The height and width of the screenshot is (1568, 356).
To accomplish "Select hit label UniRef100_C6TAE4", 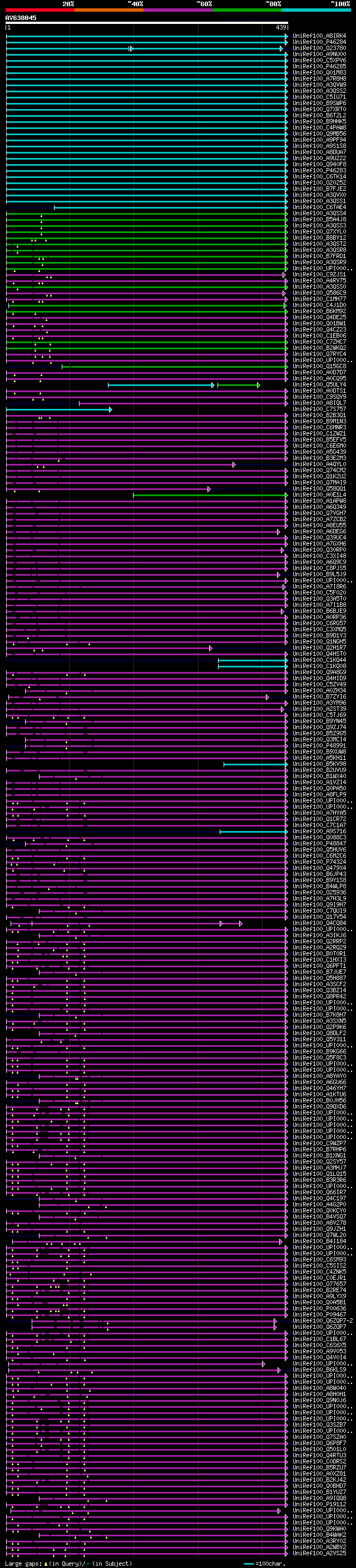I will (319, 207).
